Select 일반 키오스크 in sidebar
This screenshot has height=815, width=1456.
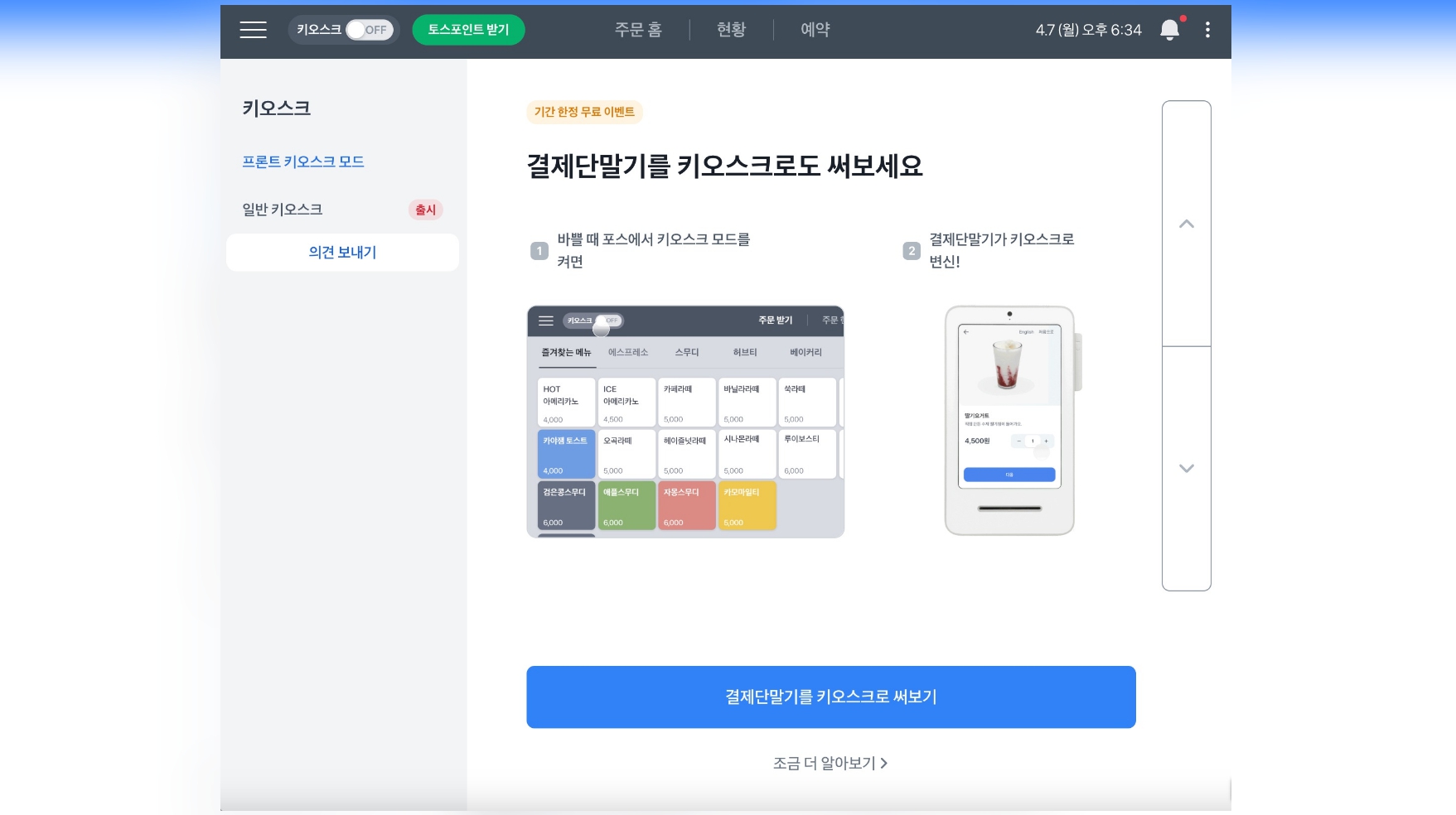point(283,210)
